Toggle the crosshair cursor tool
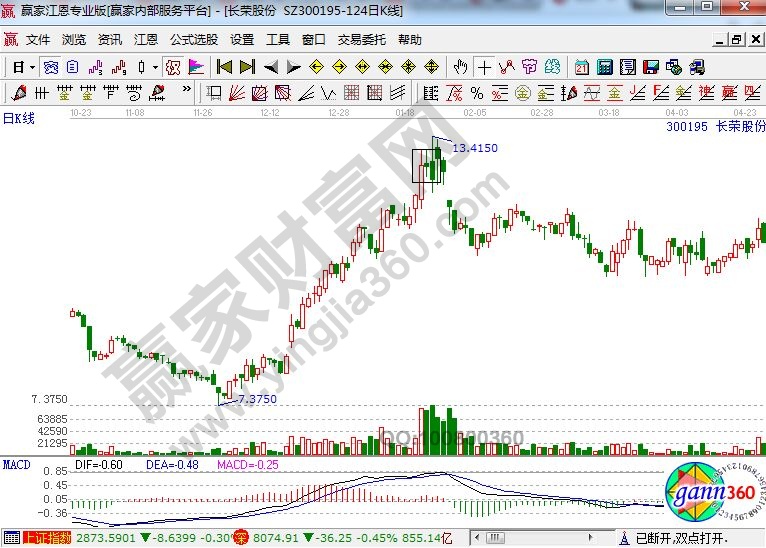Viewport: 766px width, 548px height. 484,67
